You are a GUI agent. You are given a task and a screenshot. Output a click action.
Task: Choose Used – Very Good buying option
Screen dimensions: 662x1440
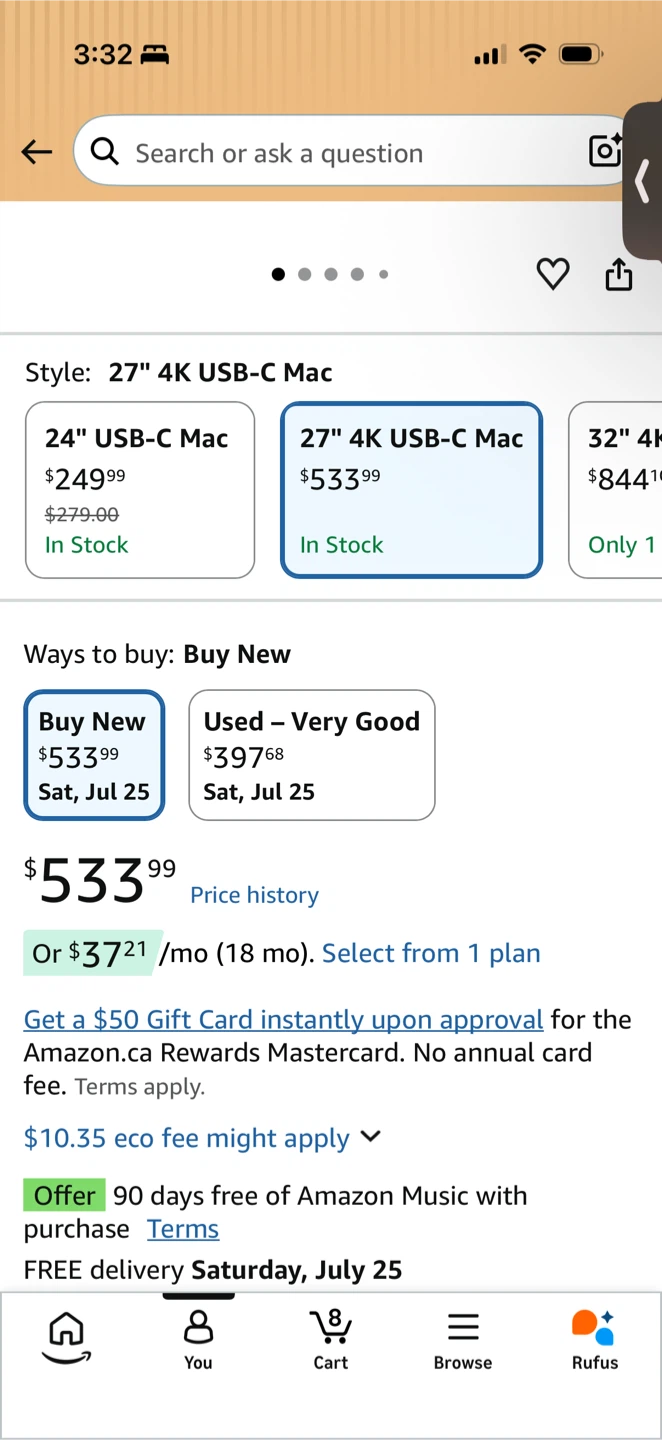click(x=312, y=755)
